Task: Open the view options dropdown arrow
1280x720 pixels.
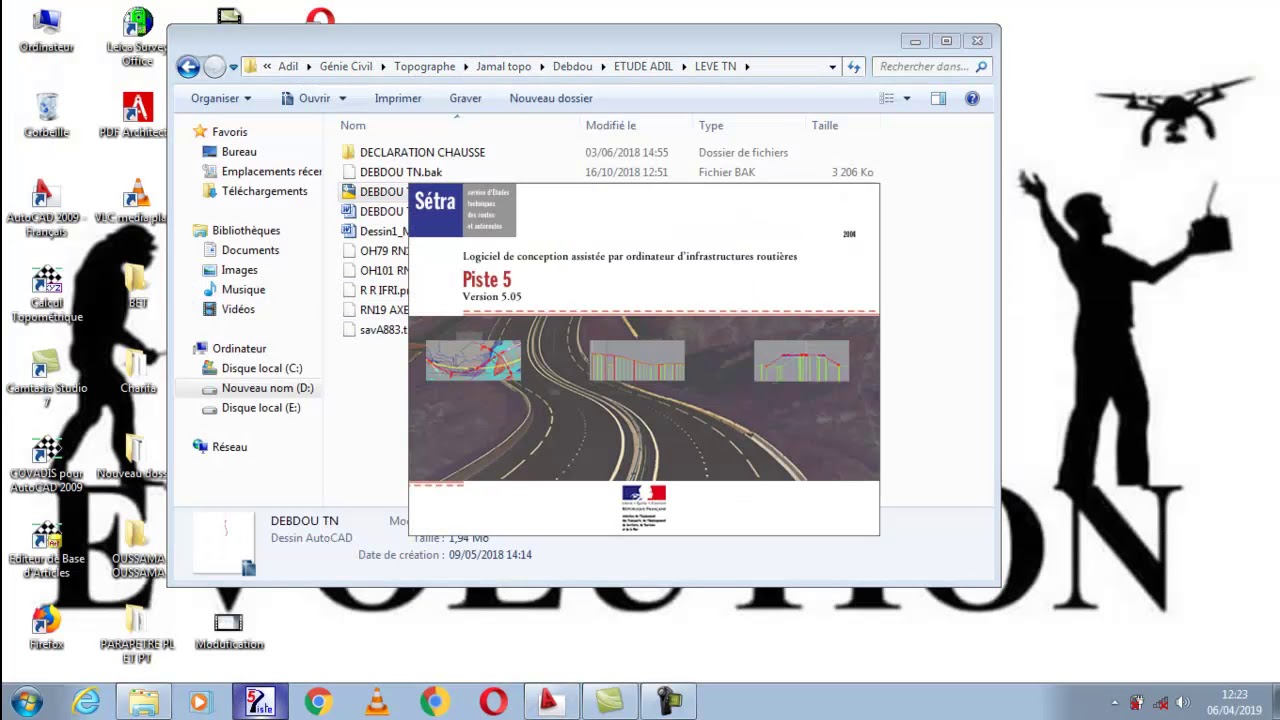Action: click(907, 98)
